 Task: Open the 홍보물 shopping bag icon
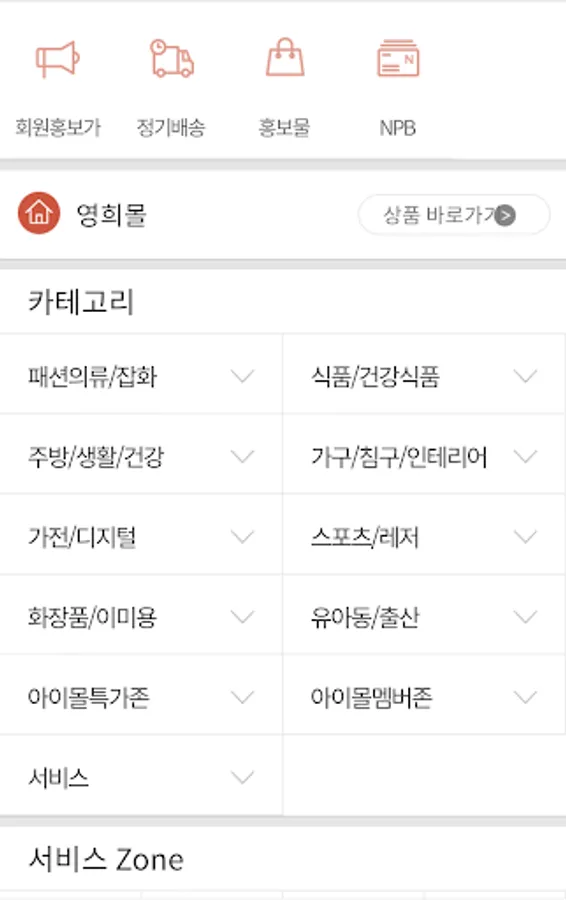(285, 57)
